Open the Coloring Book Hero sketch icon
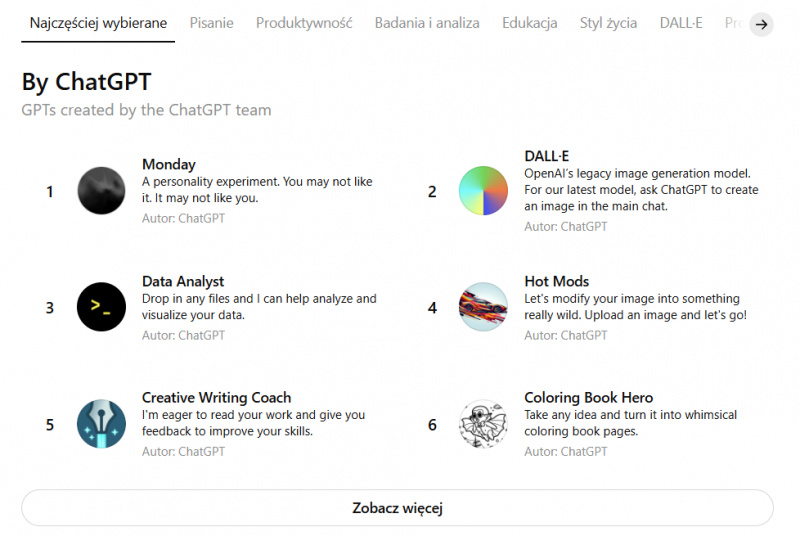 coord(483,424)
